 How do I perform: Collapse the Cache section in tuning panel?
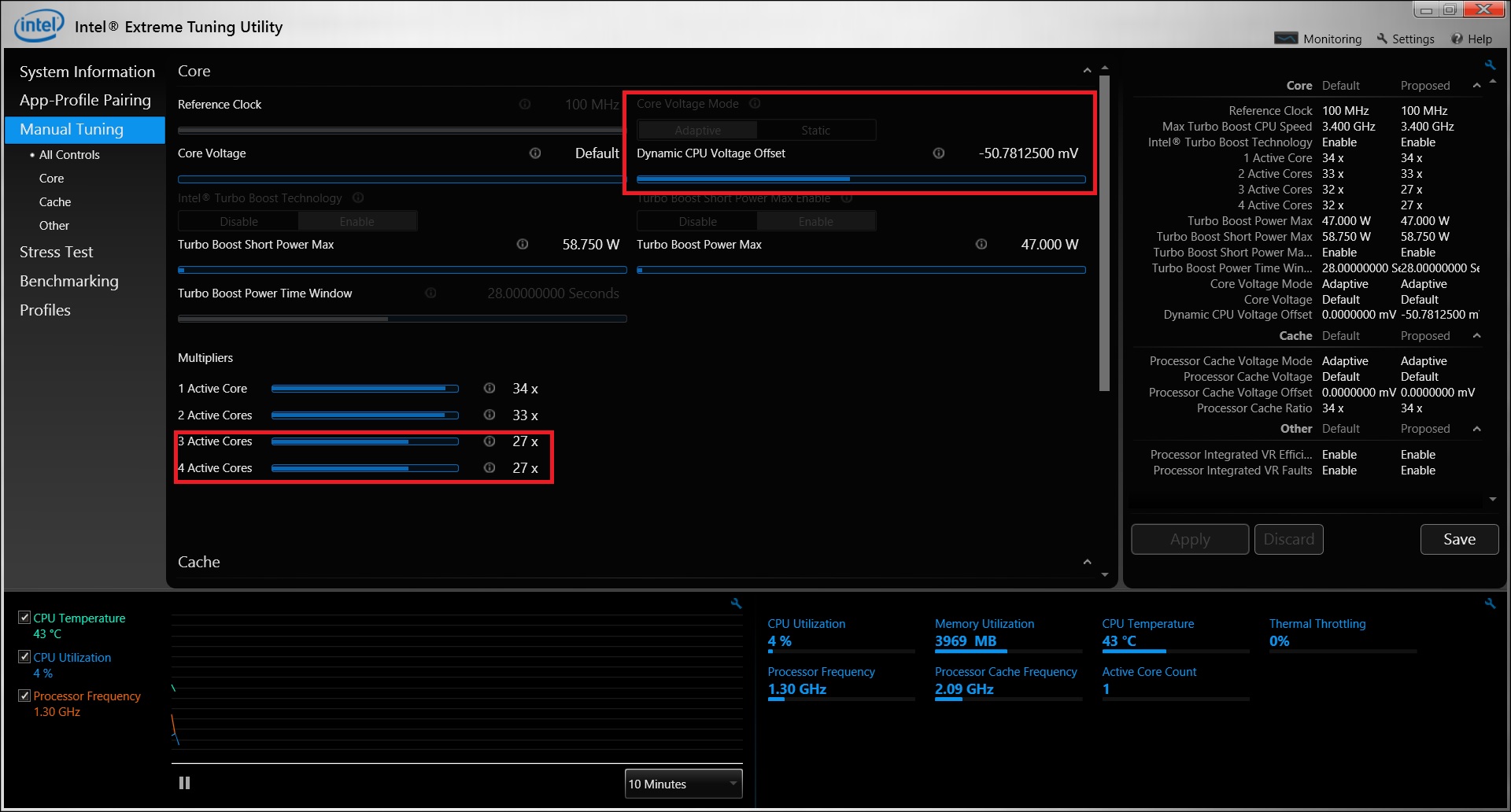(x=1087, y=562)
